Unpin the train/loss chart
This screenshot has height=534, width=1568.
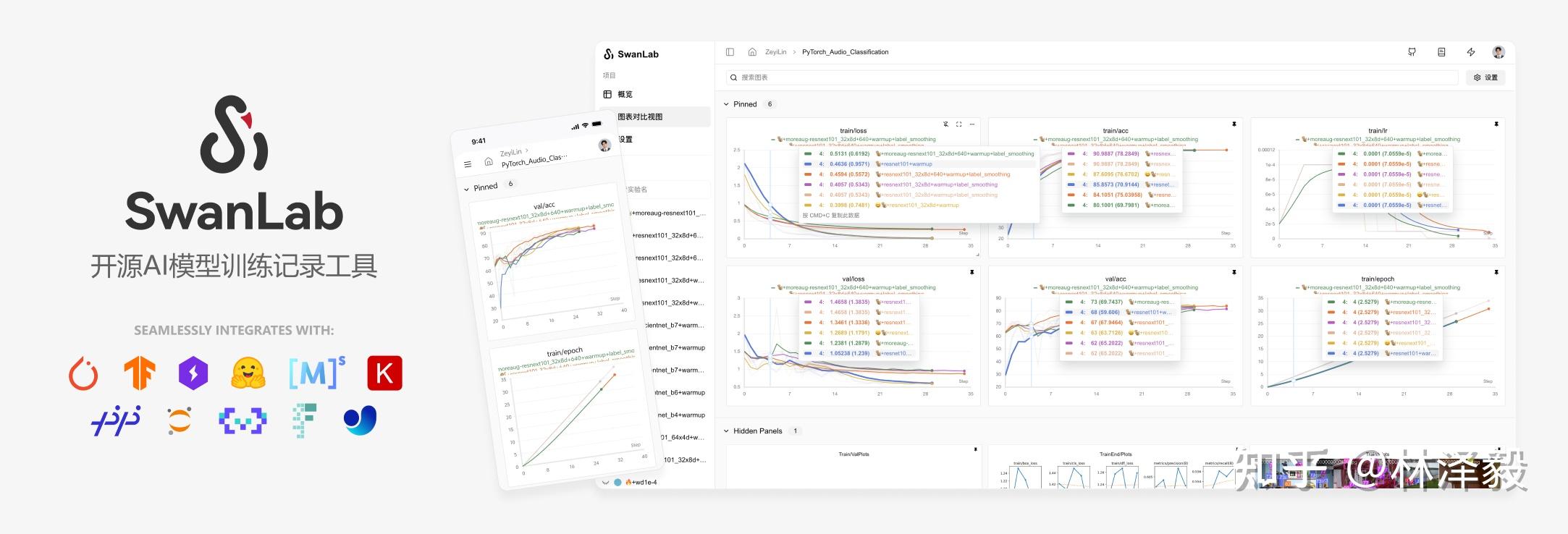pos(945,124)
